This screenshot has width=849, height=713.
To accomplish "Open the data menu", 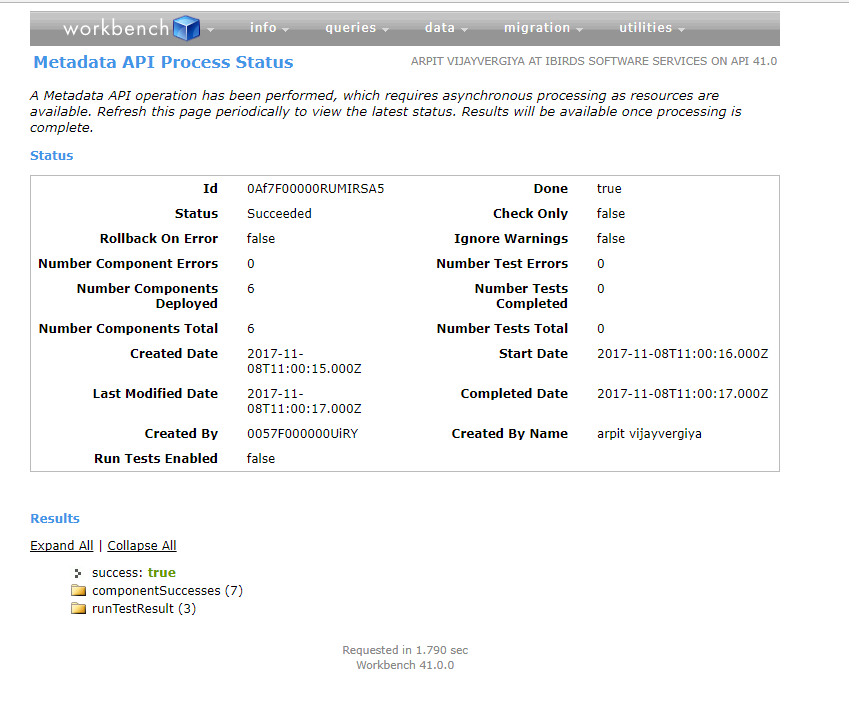I will click(x=446, y=28).
